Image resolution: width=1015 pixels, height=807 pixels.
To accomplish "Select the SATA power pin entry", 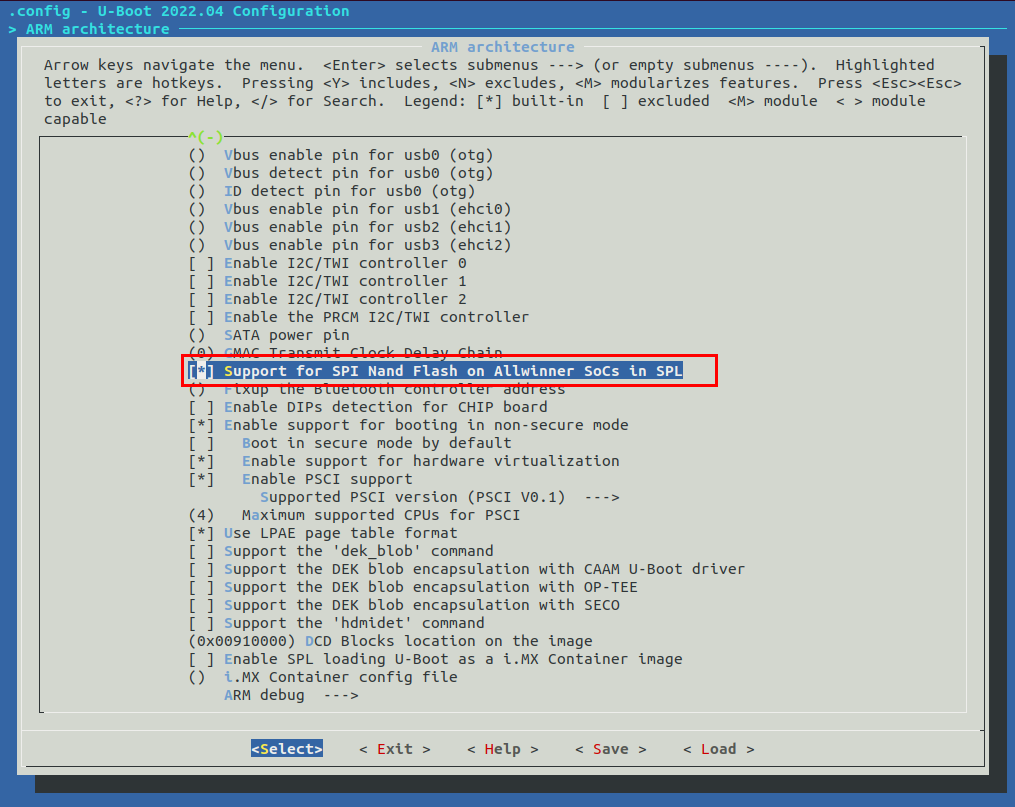I will pos(269,335).
